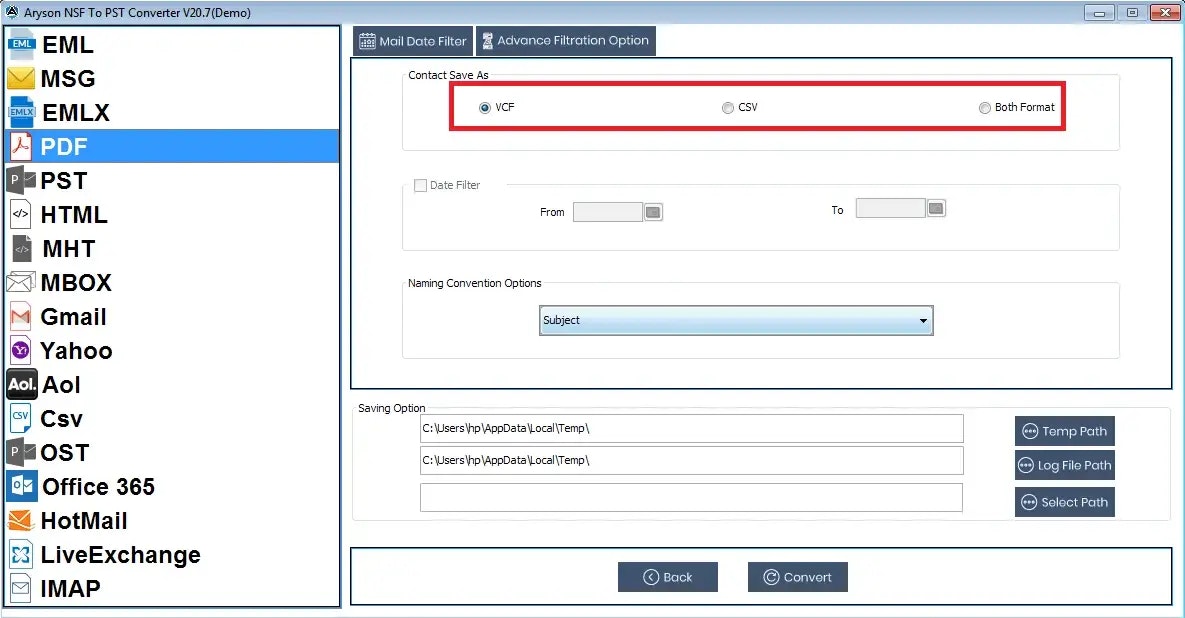Screen dimensions: 1185x618
Task: Open the To date calendar picker
Action: (x=936, y=209)
